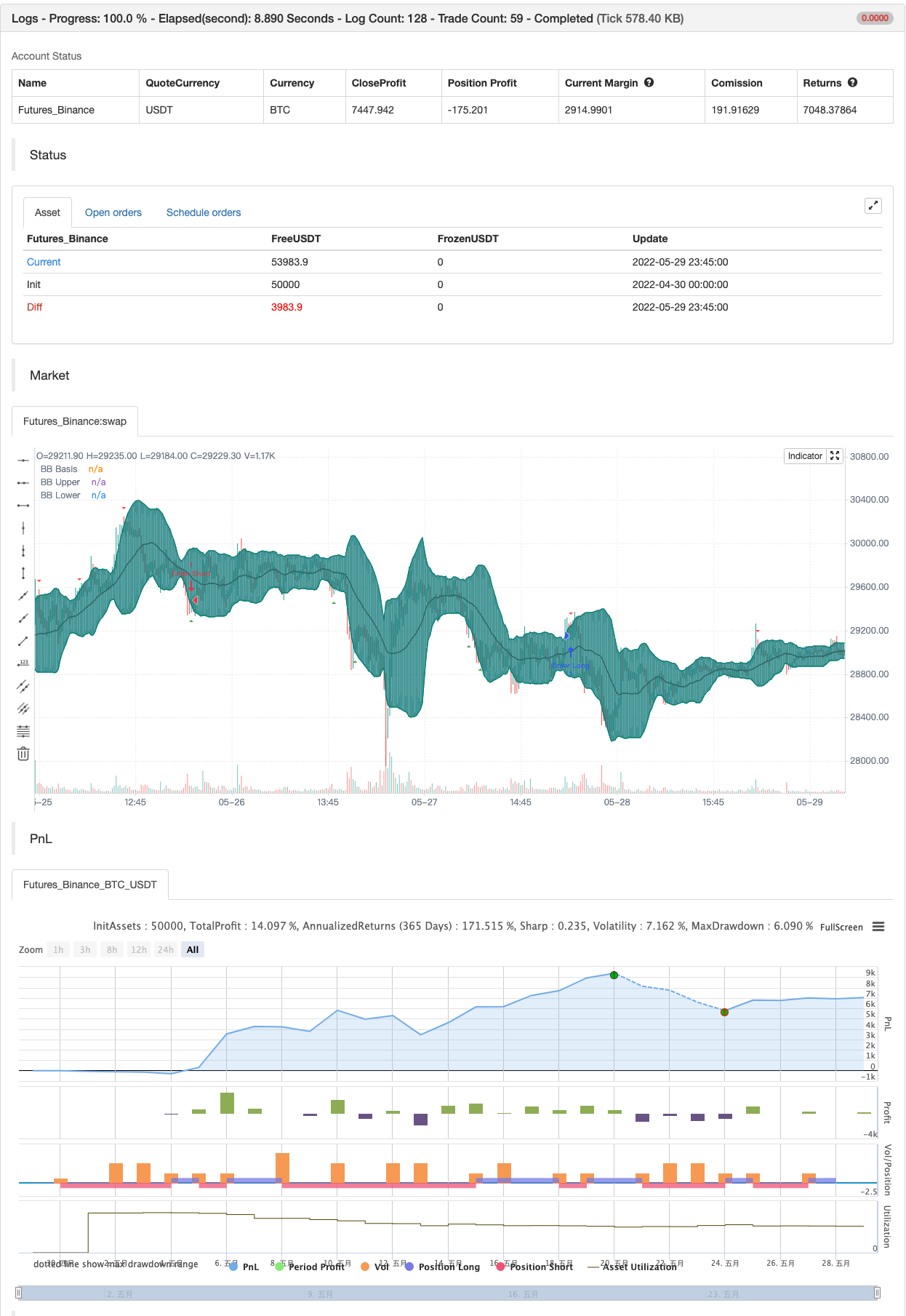The image size is (906, 1316).
Task: Select the horizontal segment drawing tool
Action: [x=23, y=506]
